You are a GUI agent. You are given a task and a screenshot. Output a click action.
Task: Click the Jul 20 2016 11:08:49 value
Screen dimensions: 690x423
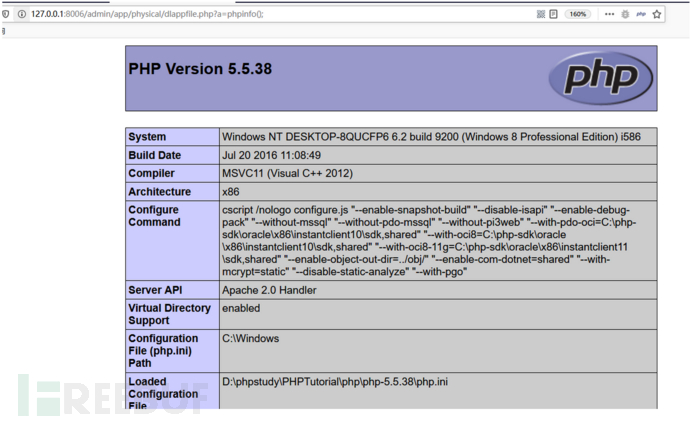pos(272,155)
